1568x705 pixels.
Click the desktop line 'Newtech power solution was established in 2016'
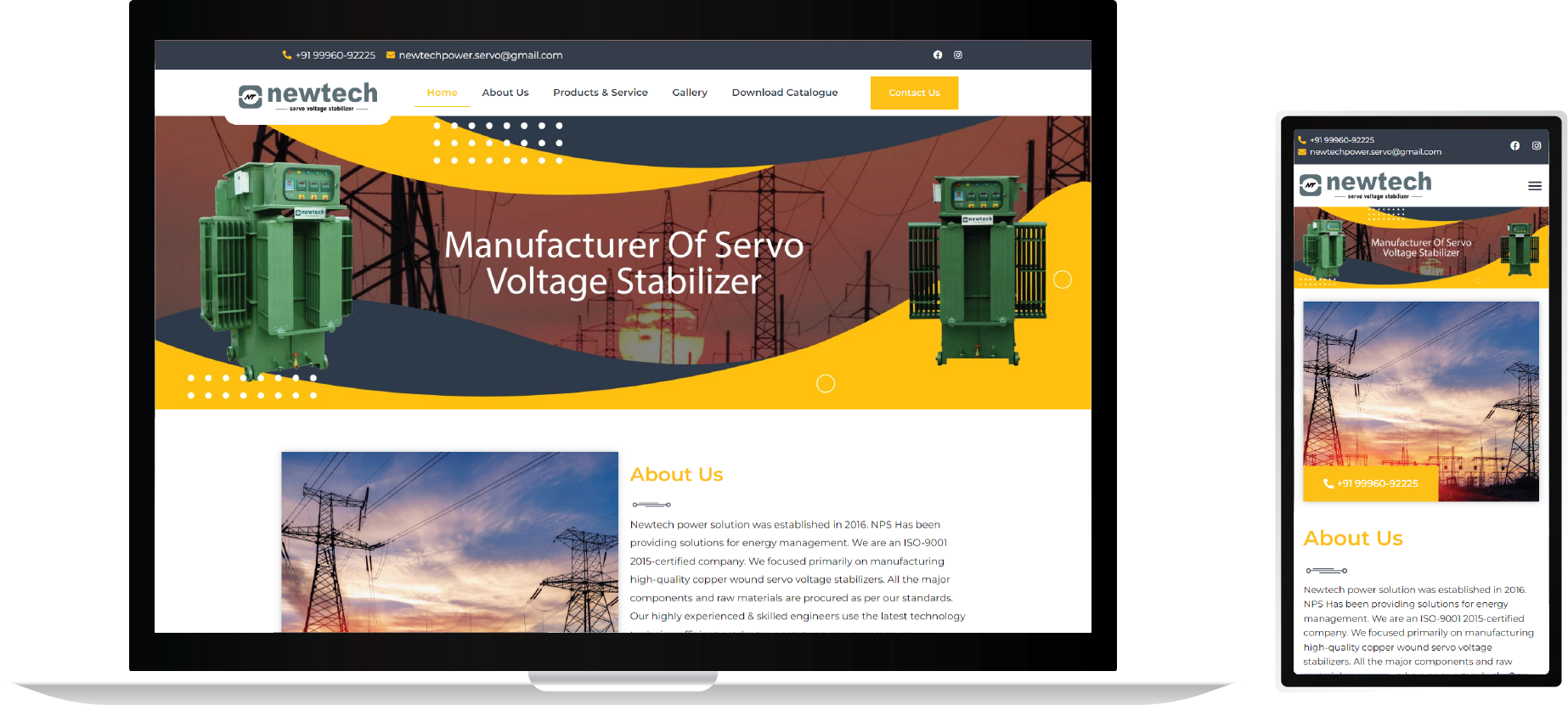748,525
